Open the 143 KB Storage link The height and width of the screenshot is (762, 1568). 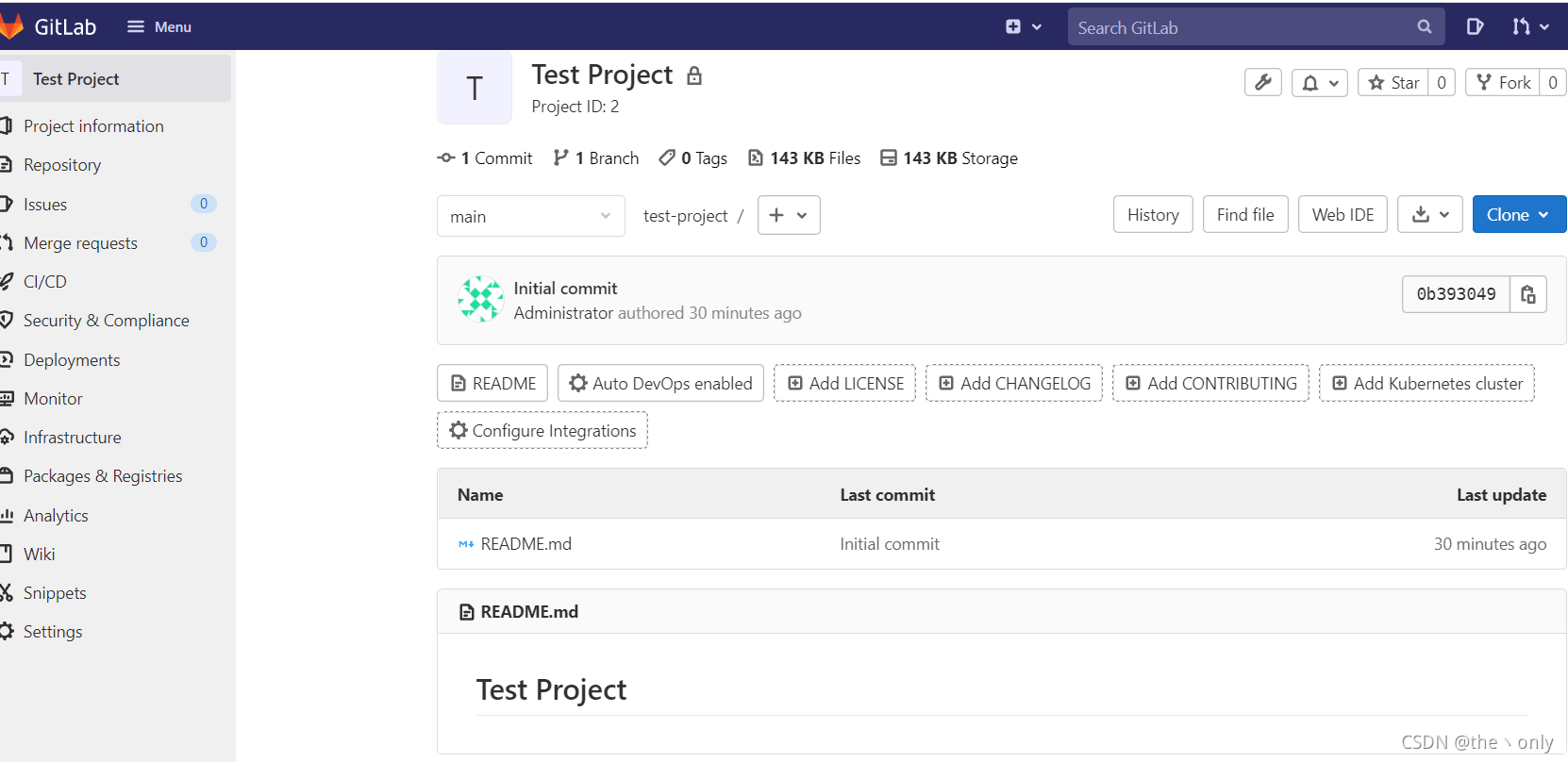tap(949, 158)
